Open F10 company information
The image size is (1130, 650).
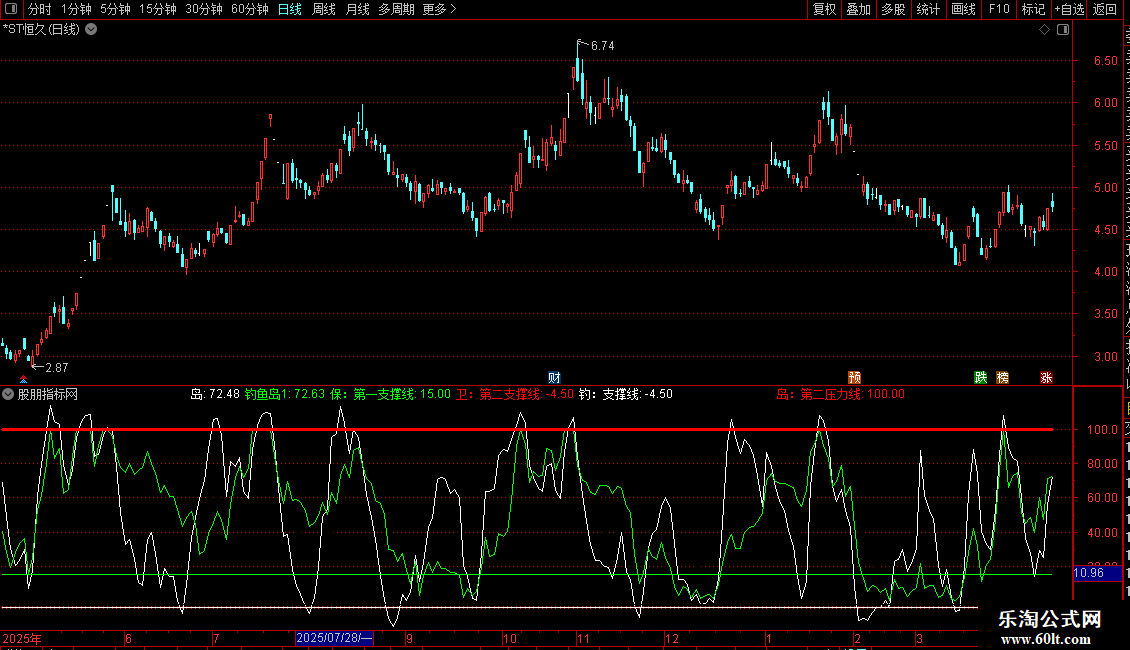999,9
